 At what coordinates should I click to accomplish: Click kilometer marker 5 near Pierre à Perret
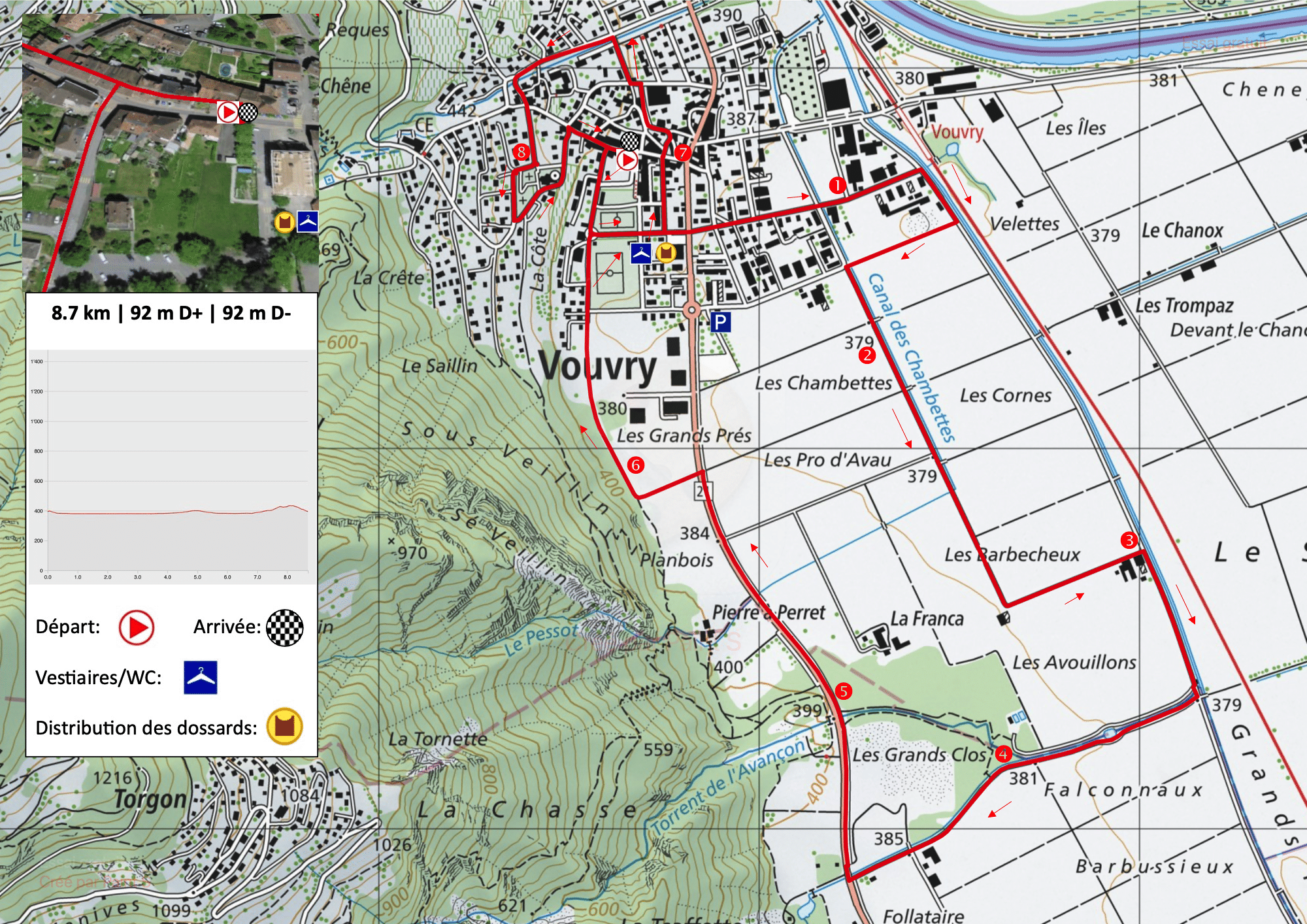coord(844,691)
